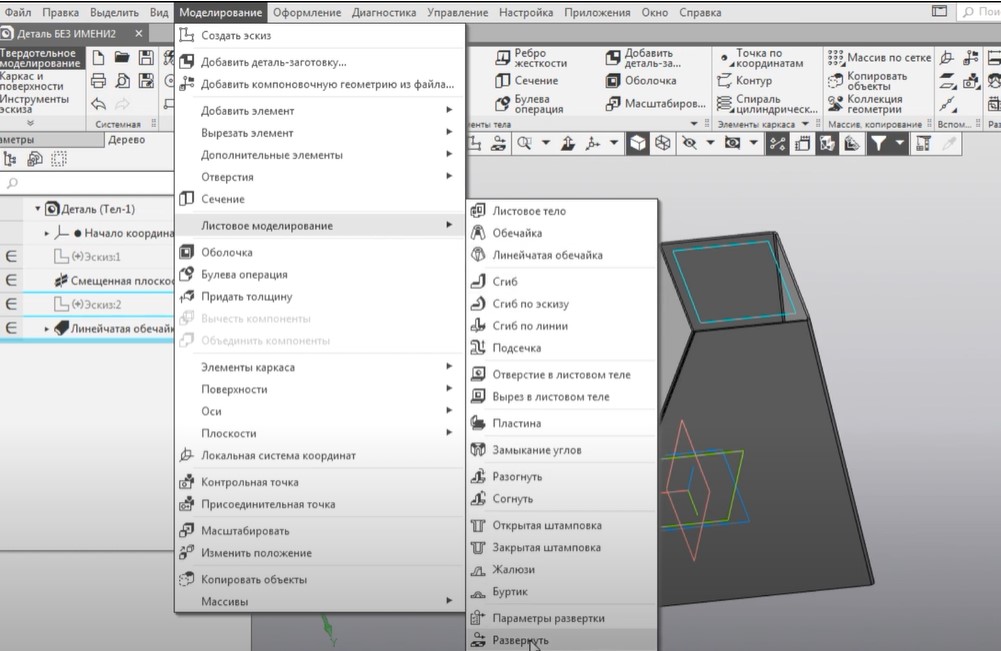The image size is (1001, 651).
Task: Click the Точка по координатам button
Action: point(761,58)
